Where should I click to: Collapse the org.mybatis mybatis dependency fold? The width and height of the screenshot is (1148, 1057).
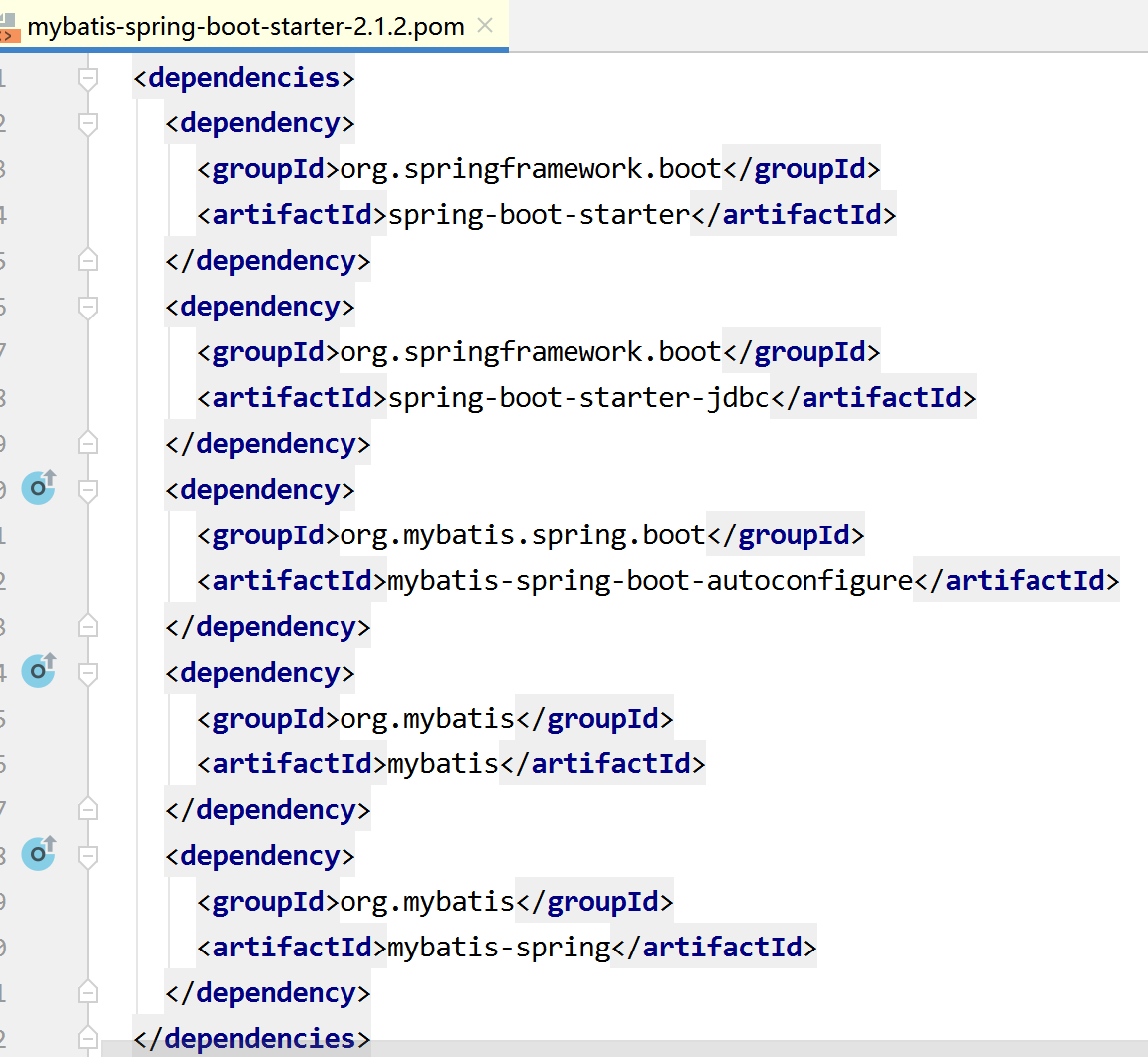tap(88, 674)
